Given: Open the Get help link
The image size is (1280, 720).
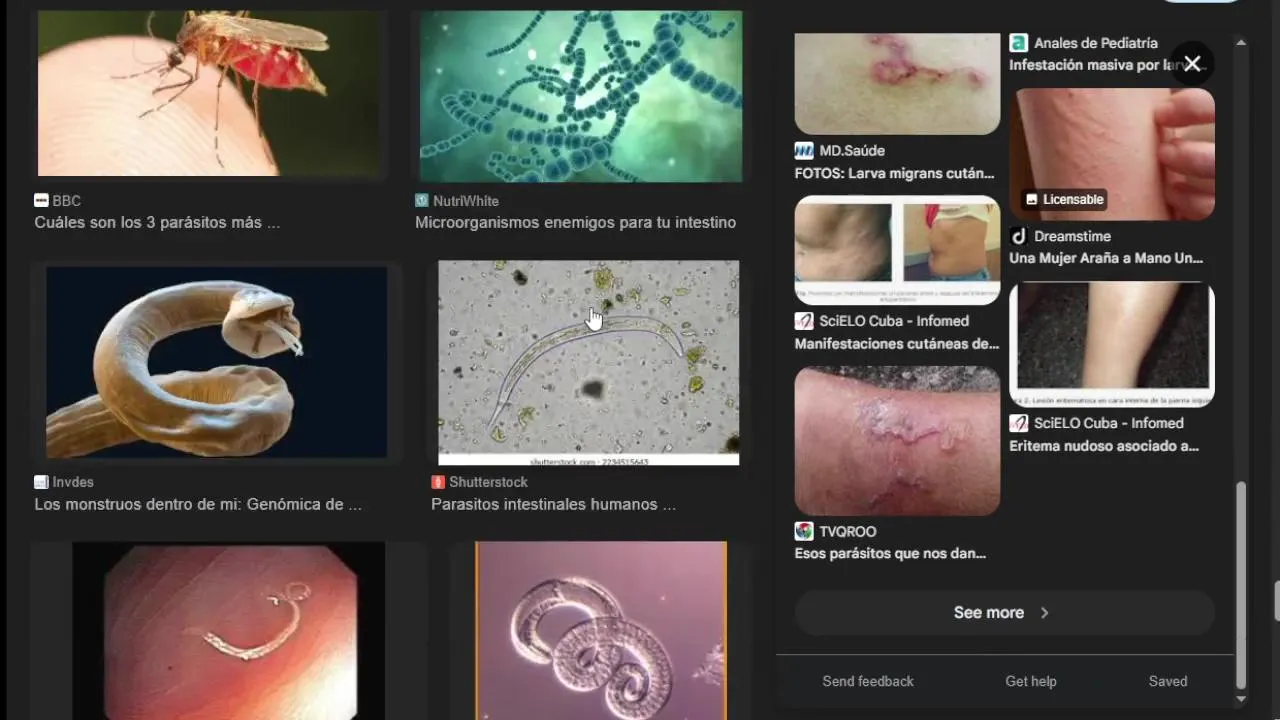Looking at the screenshot, I should pyautogui.click(x=1031, y=681).
